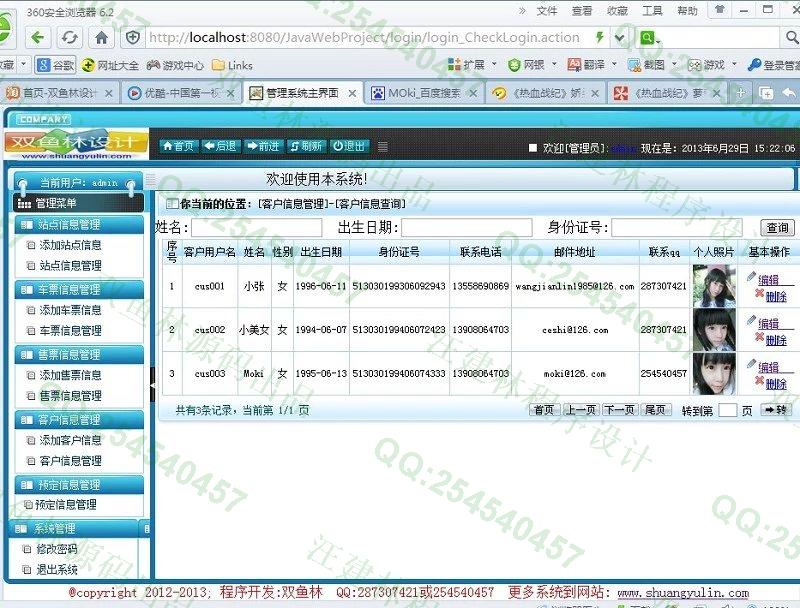This screenshot has width=800, height=608.
Task: Open the 游戏中心 bookmark
Action: [175, 65]
